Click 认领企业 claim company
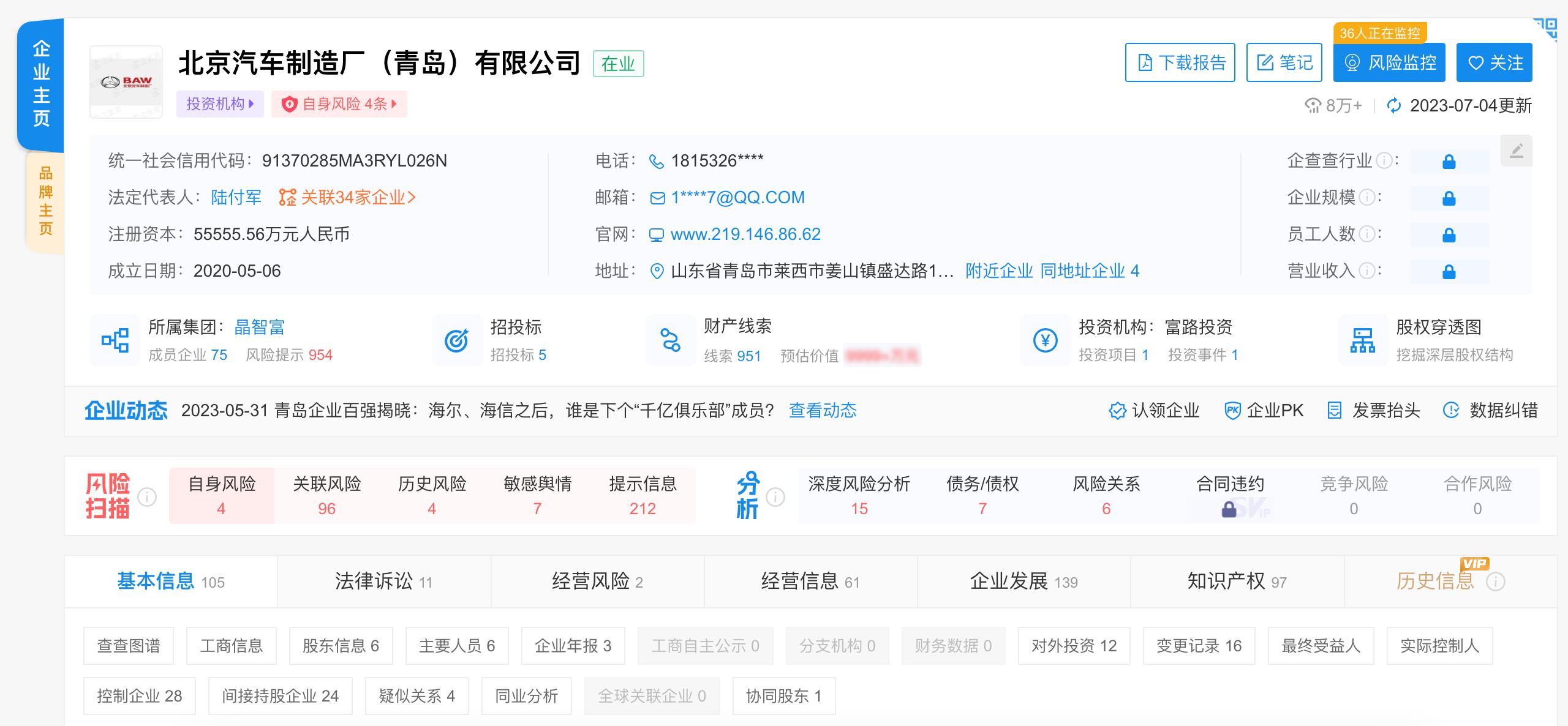 [x=1154, y=410]
